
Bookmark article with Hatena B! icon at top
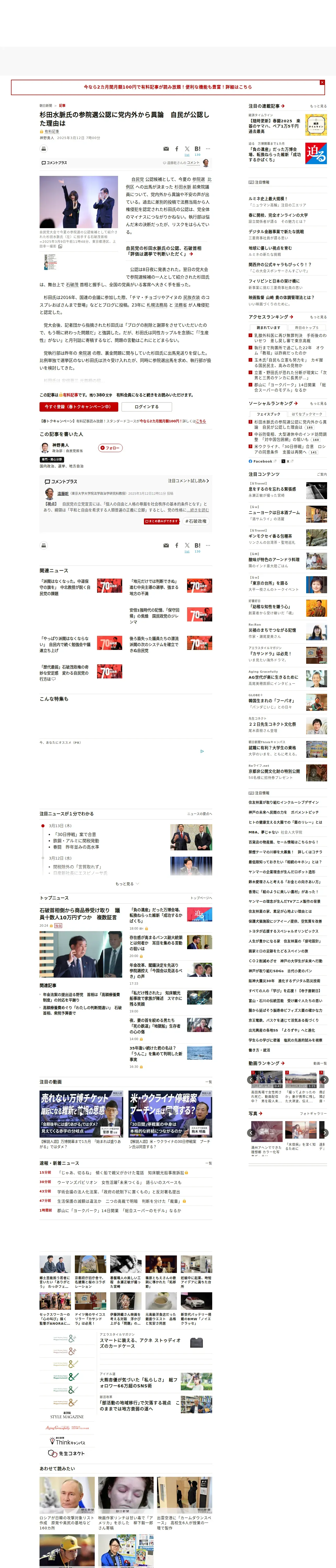(198, 148)
